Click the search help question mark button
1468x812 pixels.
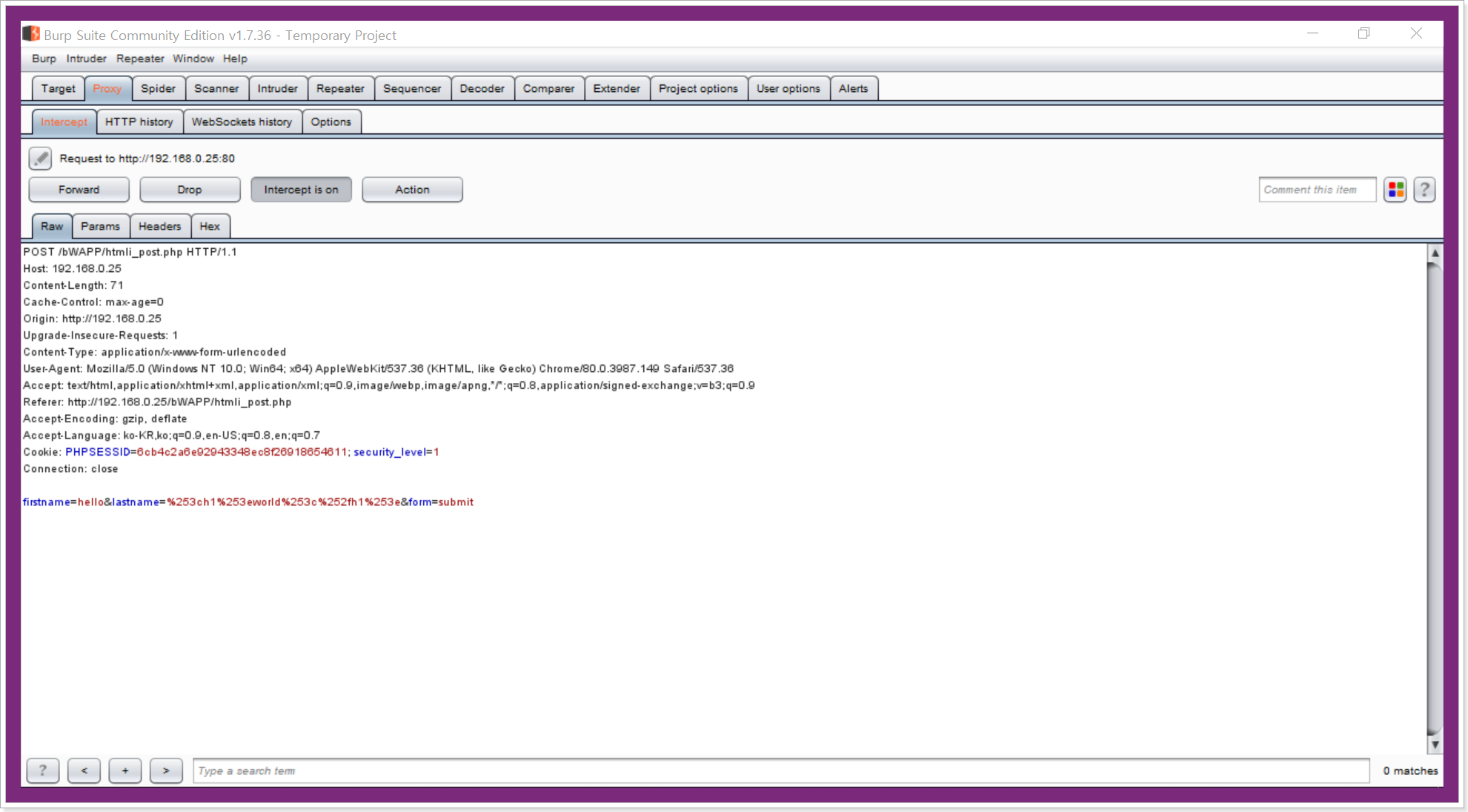pyautogui.click(x=43, y=771)
